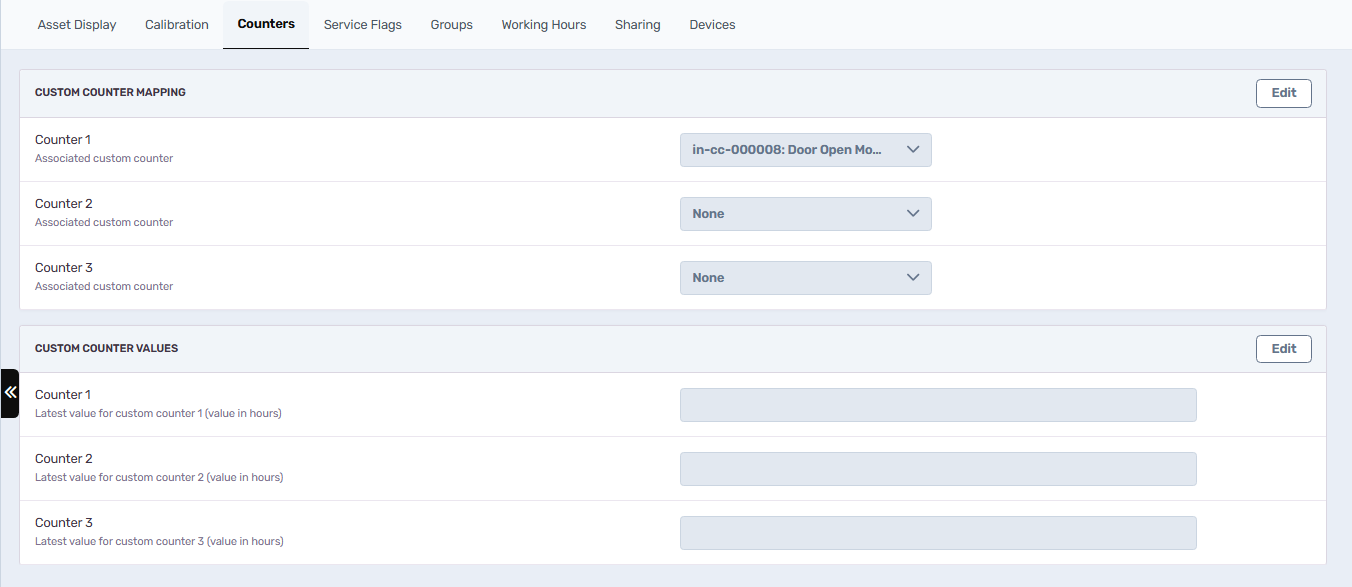Image resolution: width=1352 pixels, height=587 pixels.
Task: Go to the Groups tab
Action: 452,25
